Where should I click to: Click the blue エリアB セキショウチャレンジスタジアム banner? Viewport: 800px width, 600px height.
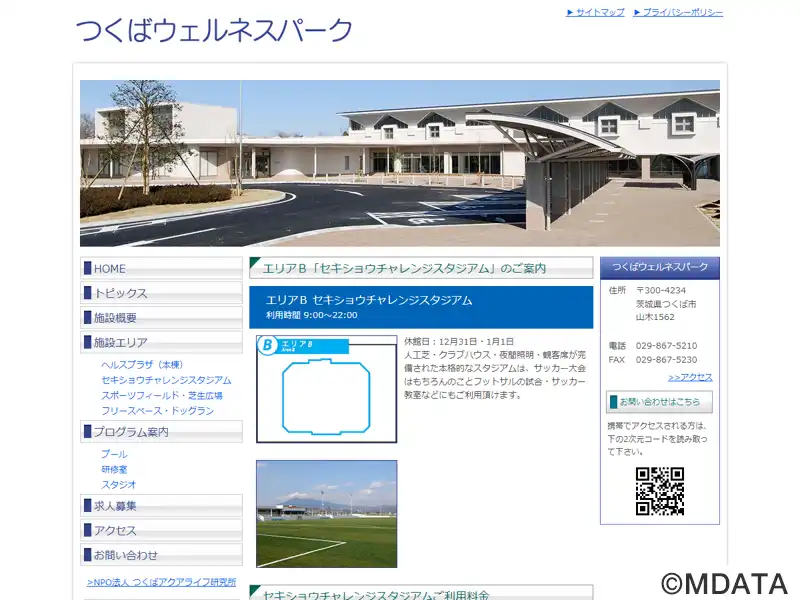coord(421,307)
